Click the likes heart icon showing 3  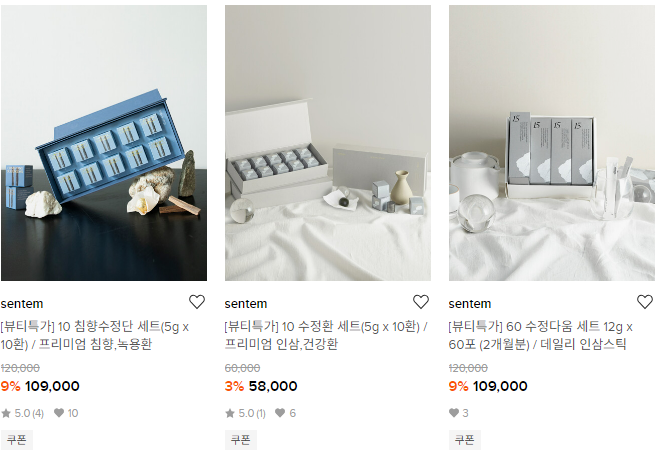point(455,413)
